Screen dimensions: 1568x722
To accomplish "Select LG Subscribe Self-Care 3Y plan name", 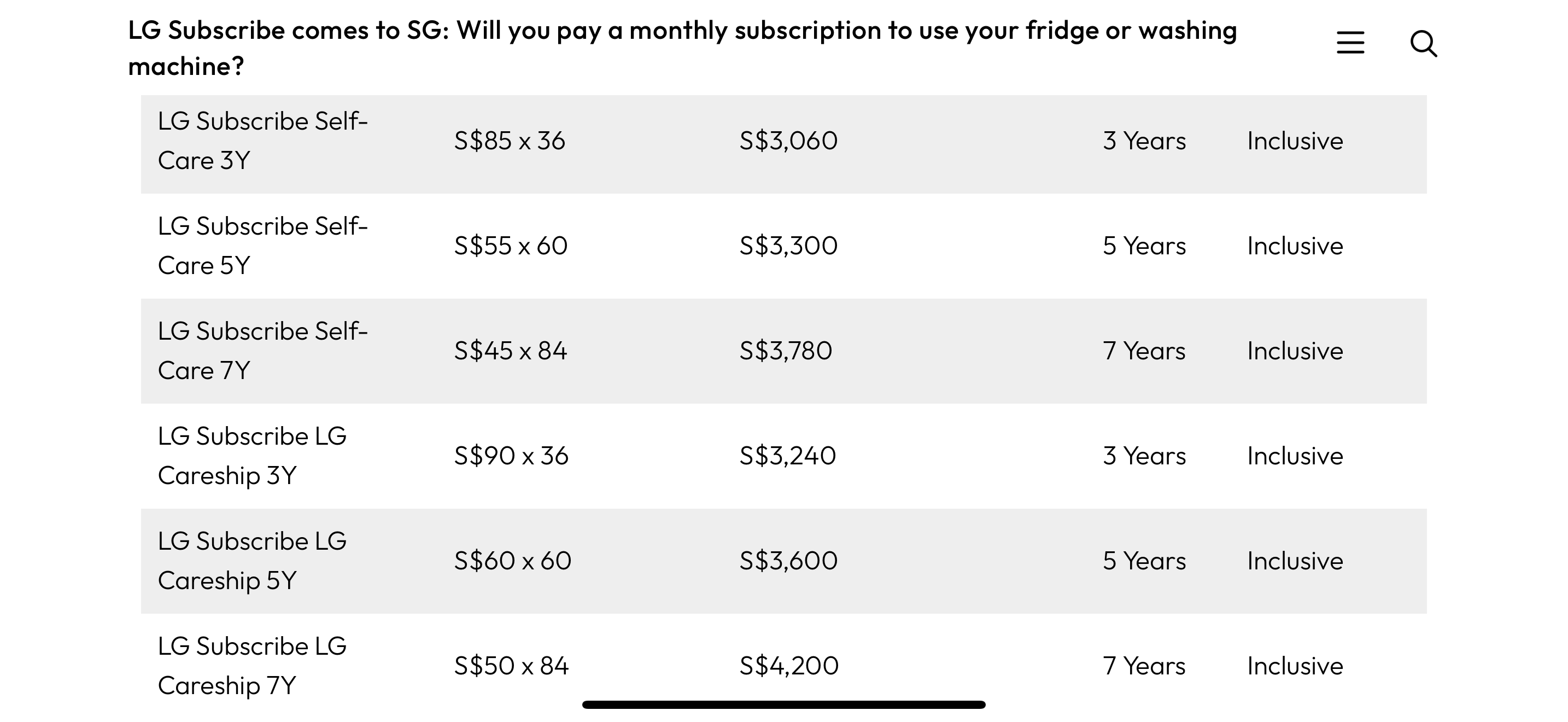I will pyautogui.click(x=263, y=141).
